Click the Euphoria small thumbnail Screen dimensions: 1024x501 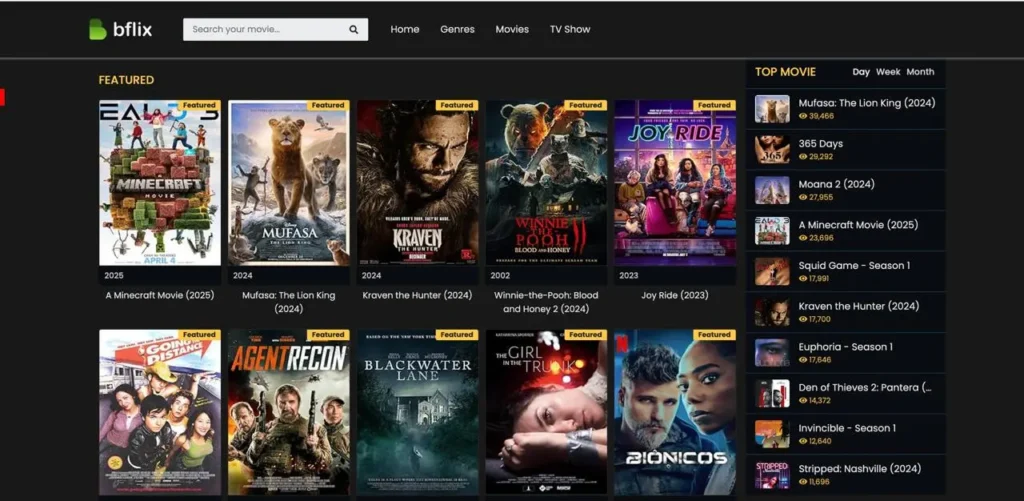tap(772, 353)
